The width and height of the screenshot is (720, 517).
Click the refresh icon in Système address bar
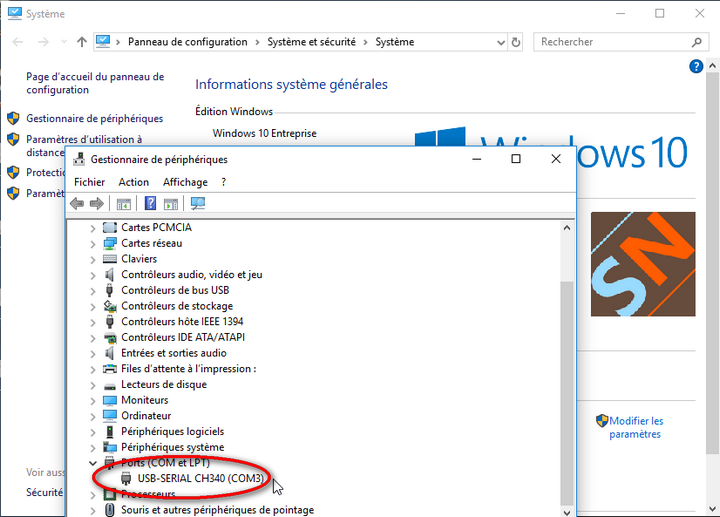516,42
